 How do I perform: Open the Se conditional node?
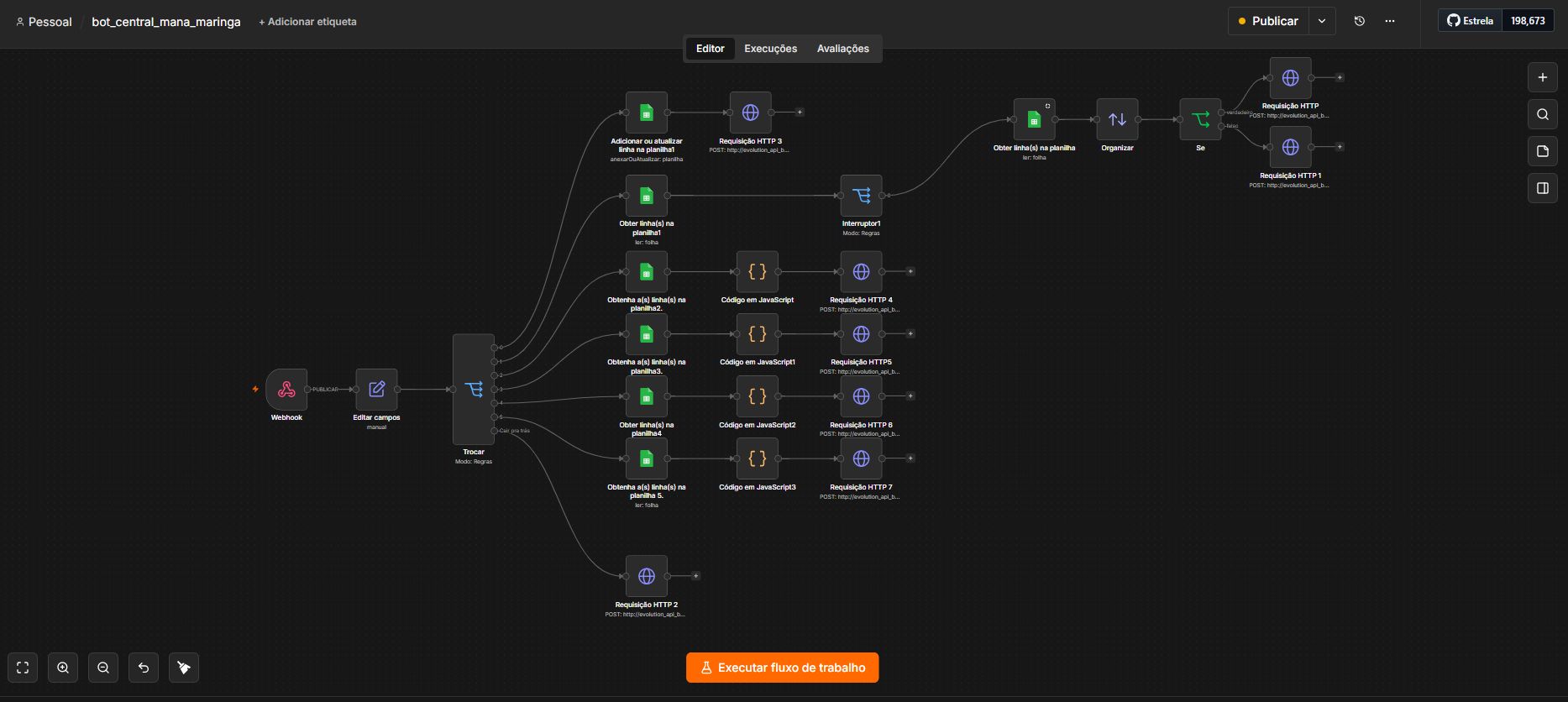tap(1200, 119)
